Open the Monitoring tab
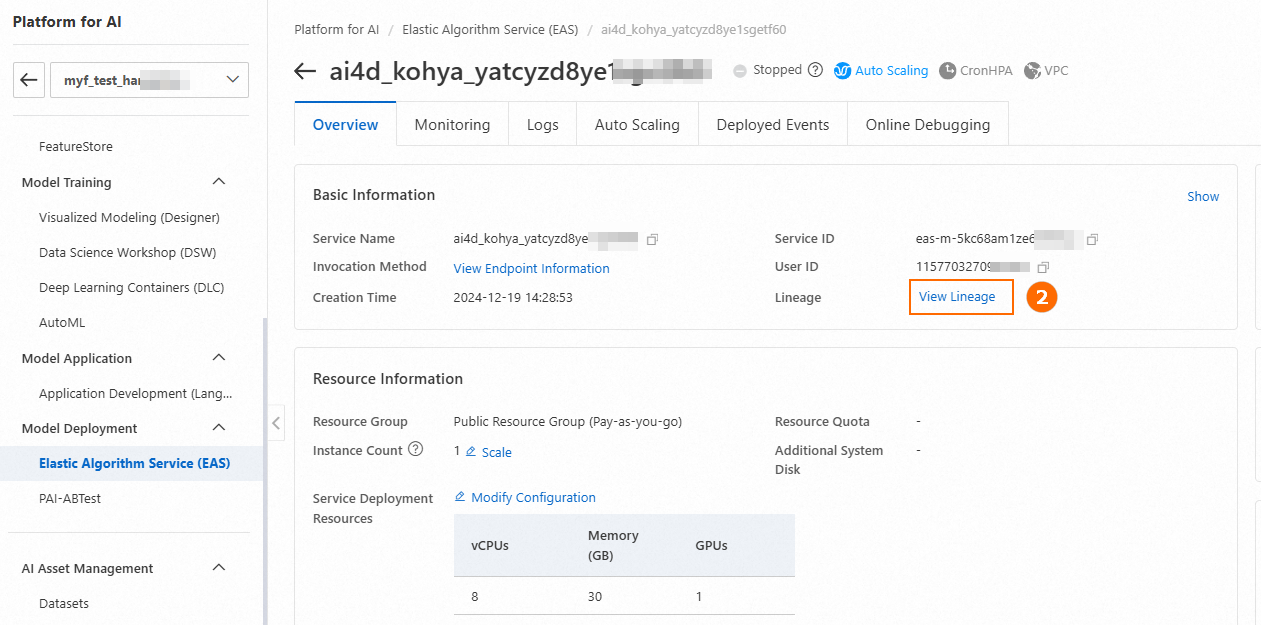1261x625 pixels. 452,125
